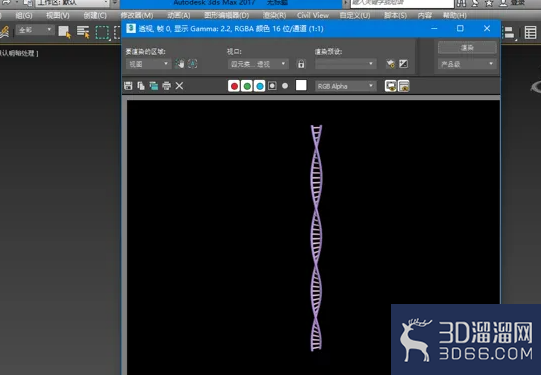
Task: Open the selection filter dropdown
Action: [x=35, y=30]
